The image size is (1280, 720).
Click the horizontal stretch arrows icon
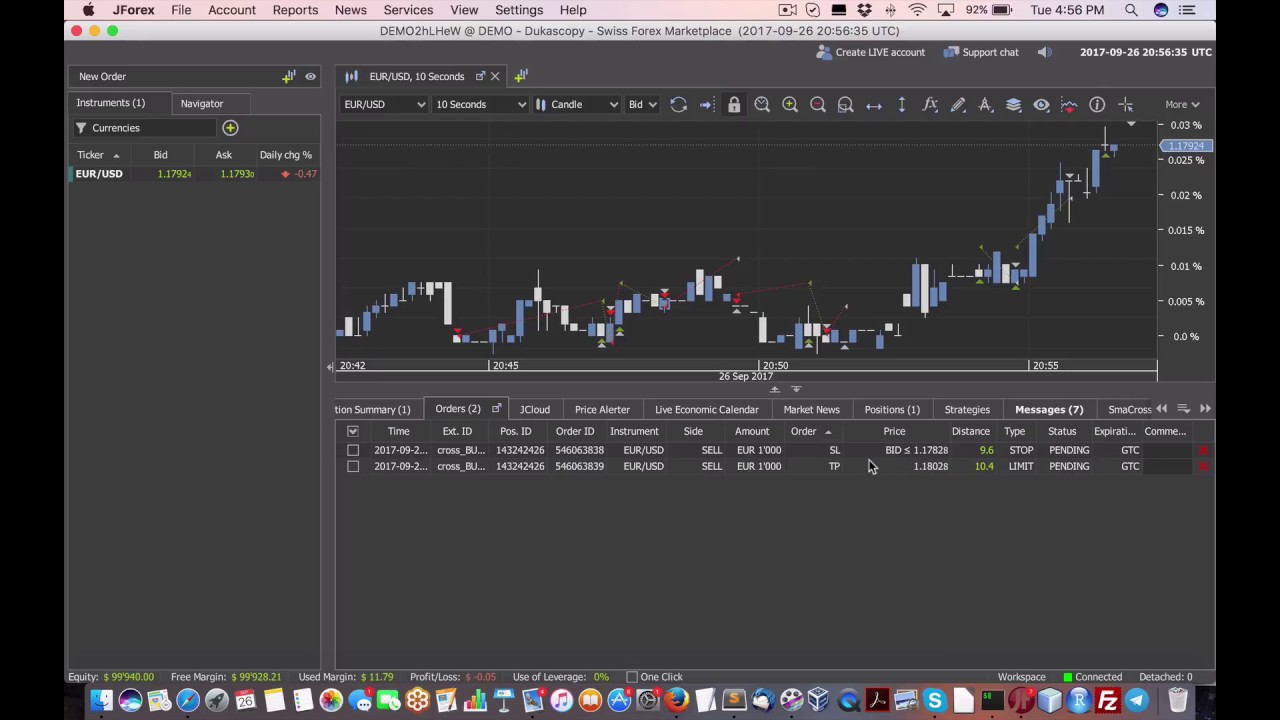coord(874,104)
